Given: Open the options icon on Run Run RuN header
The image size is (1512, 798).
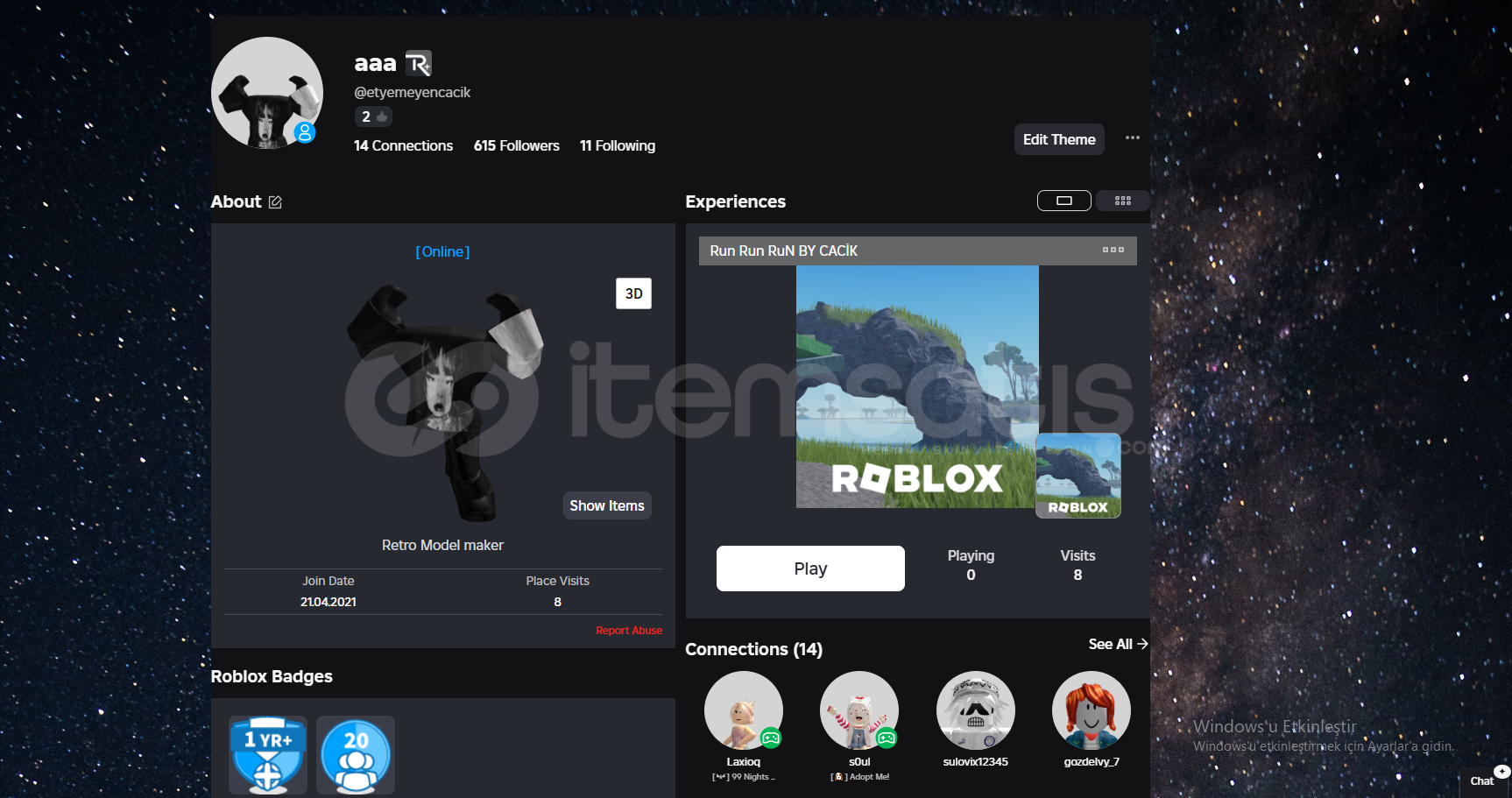Looking at the screenshot, I should point(1113,250).
